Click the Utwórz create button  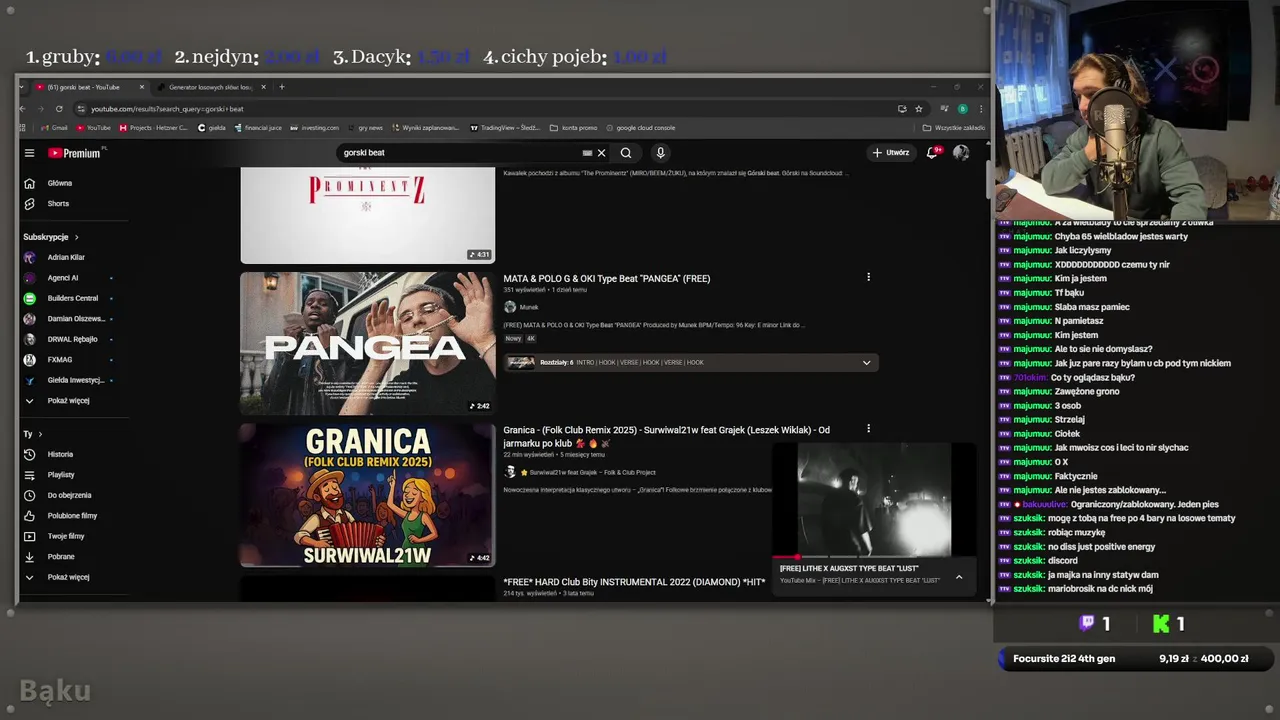coord(891,153)
